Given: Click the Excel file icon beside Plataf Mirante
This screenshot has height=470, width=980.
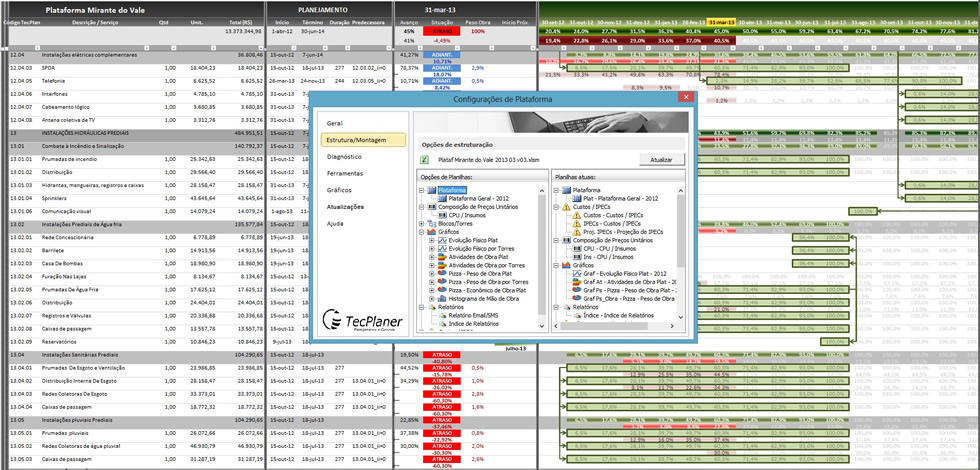Looking at the screenshot, I should coord(426,158).
